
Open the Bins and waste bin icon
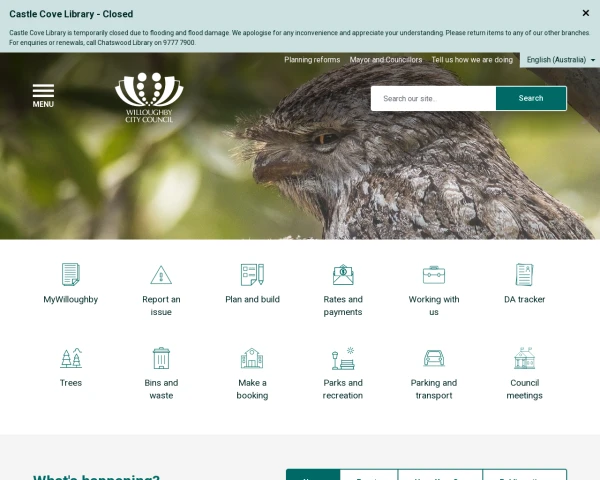coord(161,358)
